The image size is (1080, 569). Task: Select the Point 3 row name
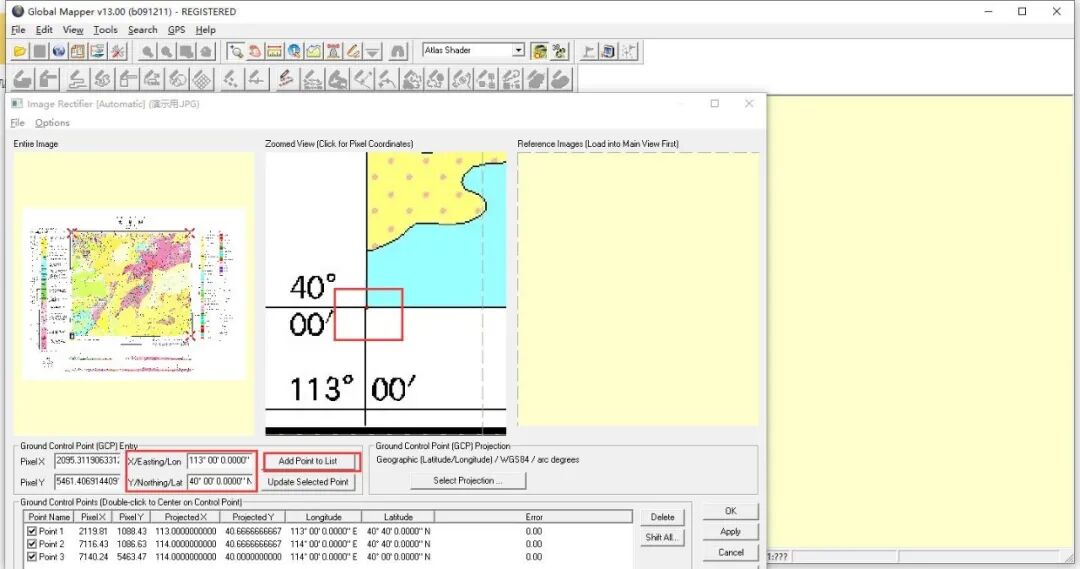tap(51, 556)
